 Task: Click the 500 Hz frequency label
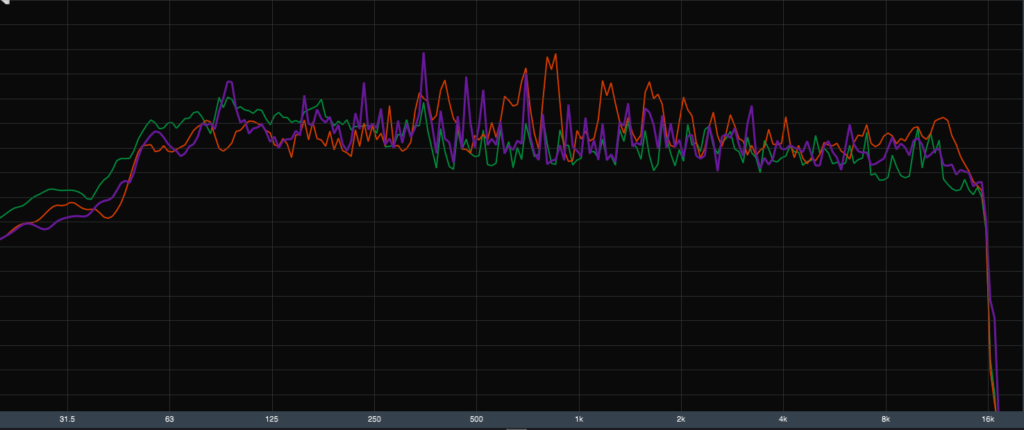pos(476,419)
